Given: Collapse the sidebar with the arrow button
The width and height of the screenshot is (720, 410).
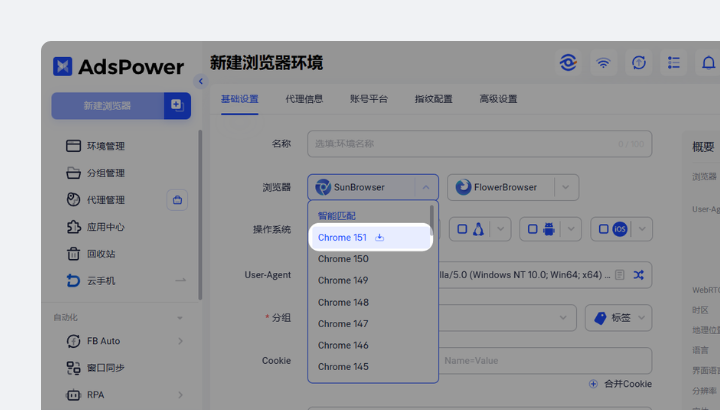Looking at the screenshot, I should [x=201, y=81].
